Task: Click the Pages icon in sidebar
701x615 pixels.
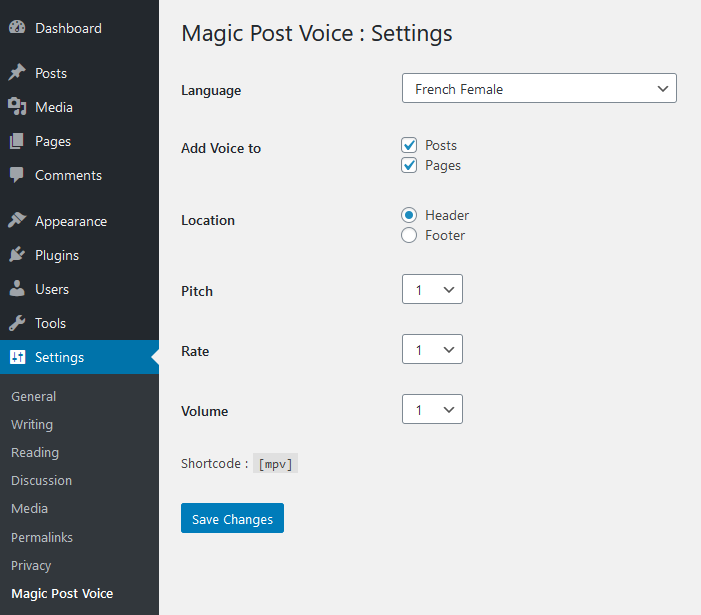Action: [x=17, y=141]
